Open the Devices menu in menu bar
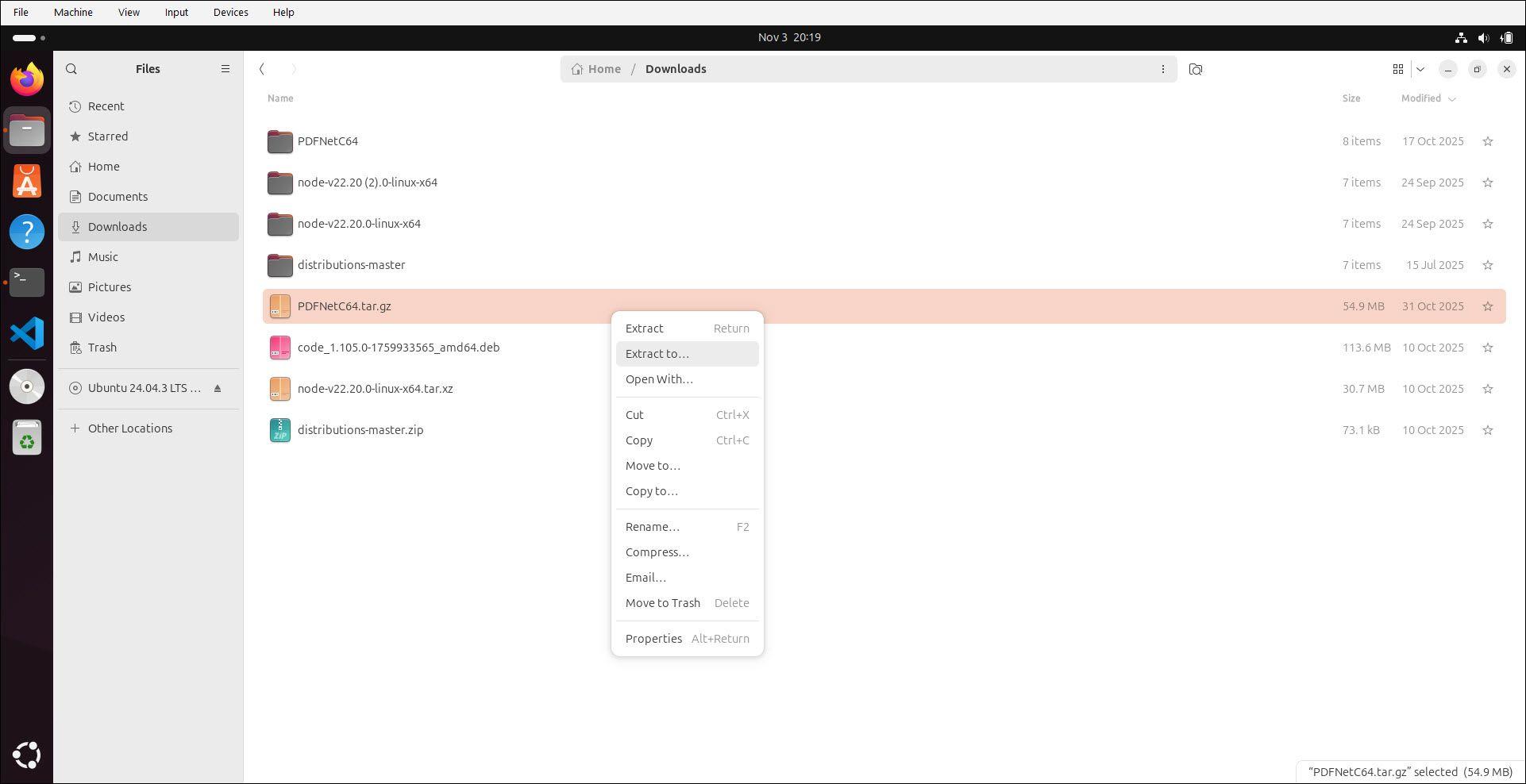Screen dimensions: 1526x784 point(230,12)
